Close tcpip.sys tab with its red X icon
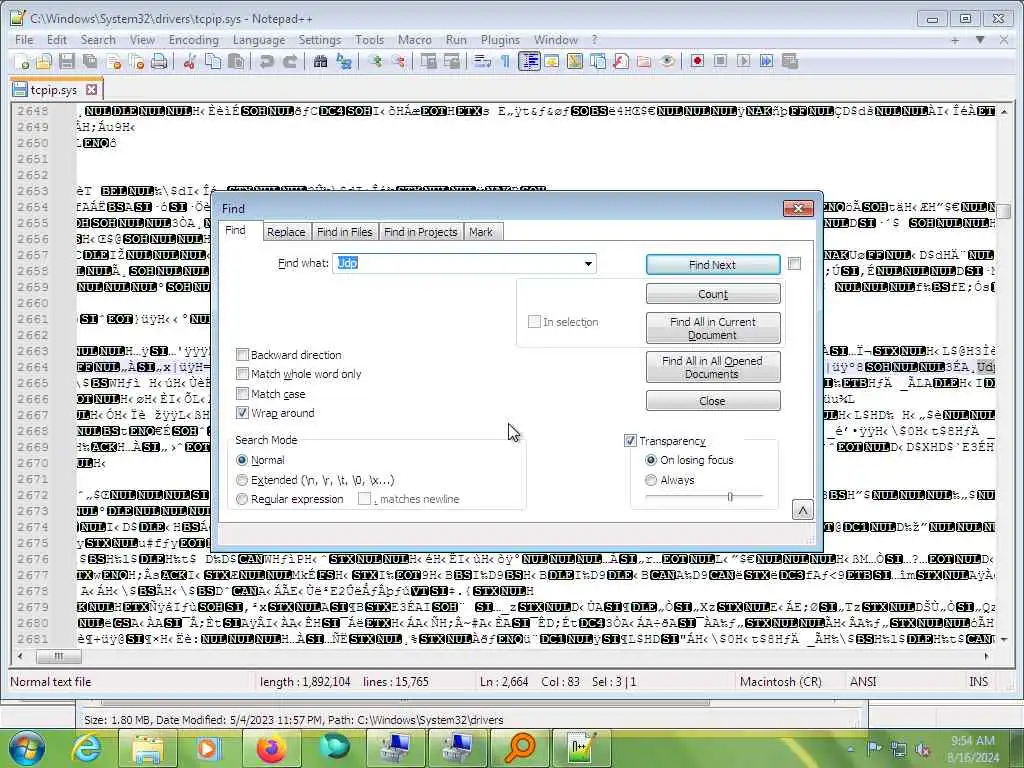 pos(92,89)
